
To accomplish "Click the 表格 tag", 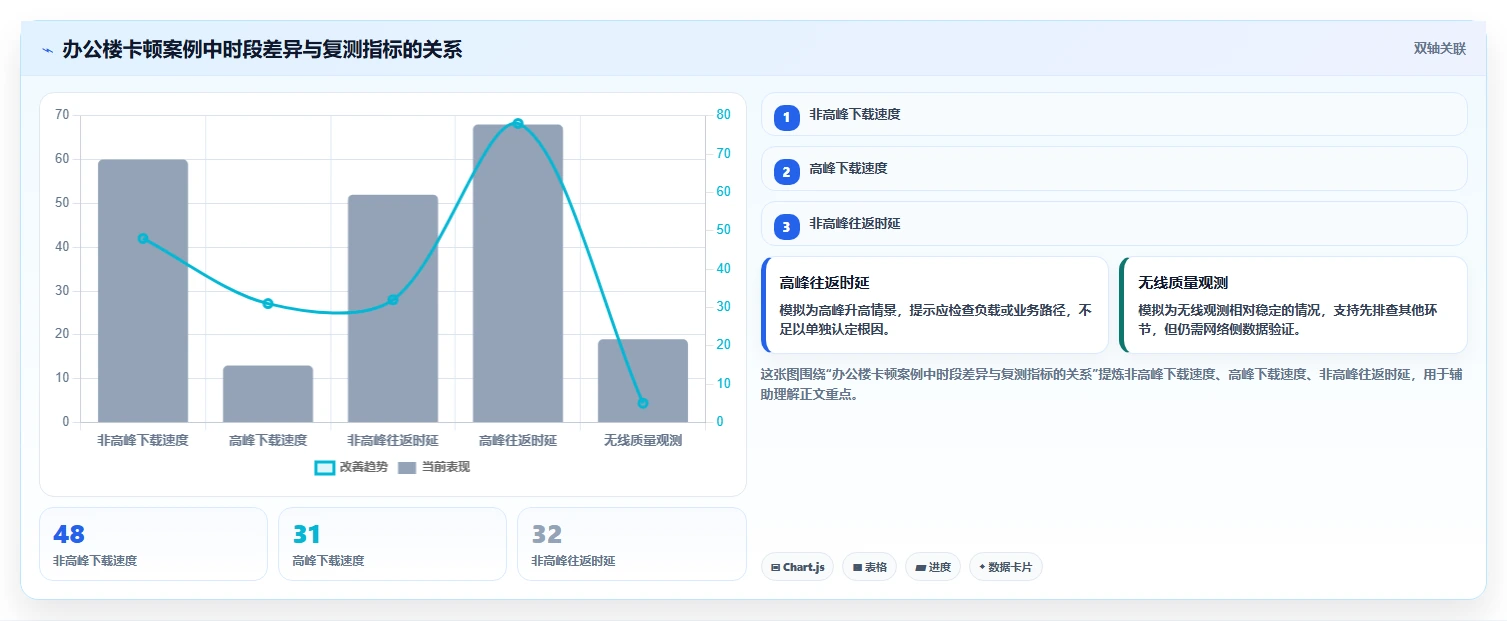I will pyautogui.click(x=870, y=567).
